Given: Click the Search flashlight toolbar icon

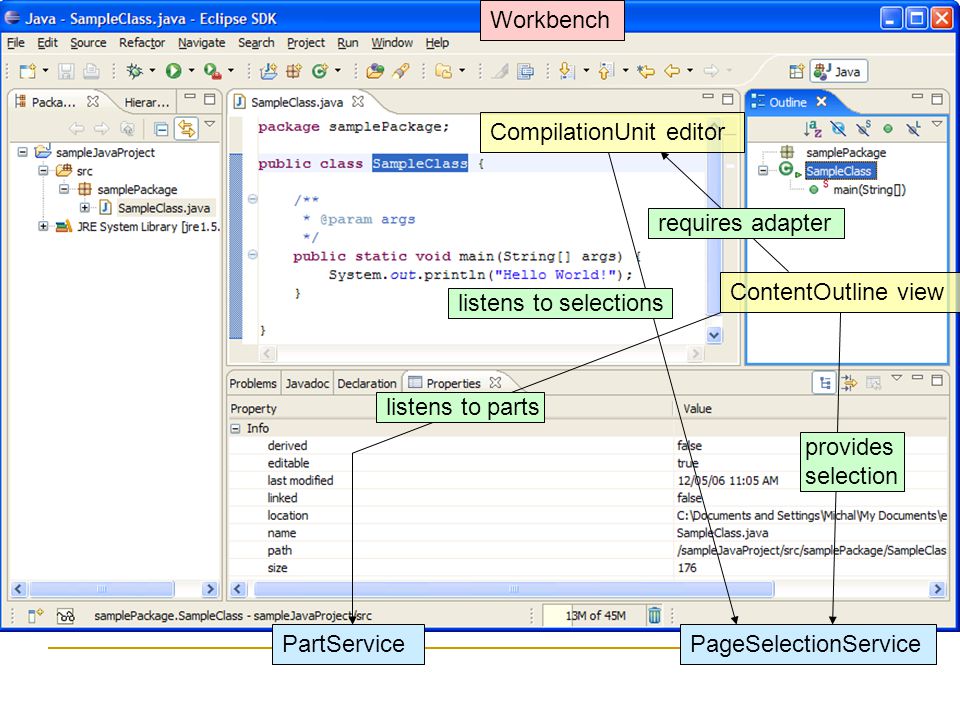Looking at the screenshot, I should (401, 71).
